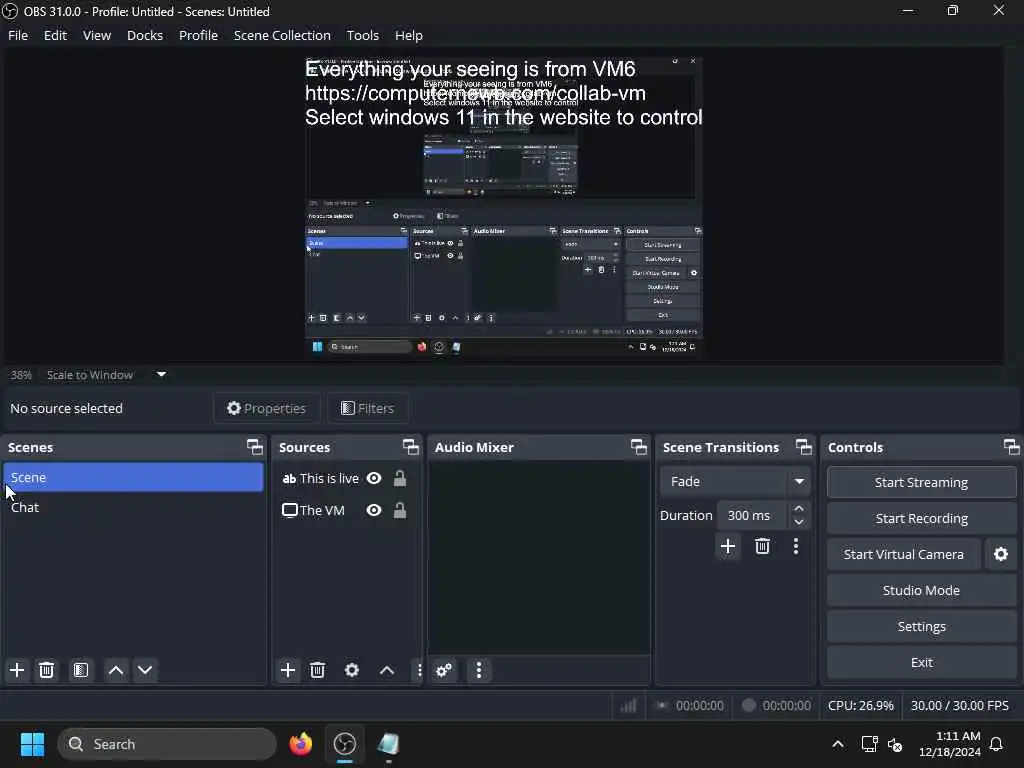The width and height of the screenshot is (1024, 768).
Task: Float the Audio Mixer dock icon
Action: pos(639,447)
